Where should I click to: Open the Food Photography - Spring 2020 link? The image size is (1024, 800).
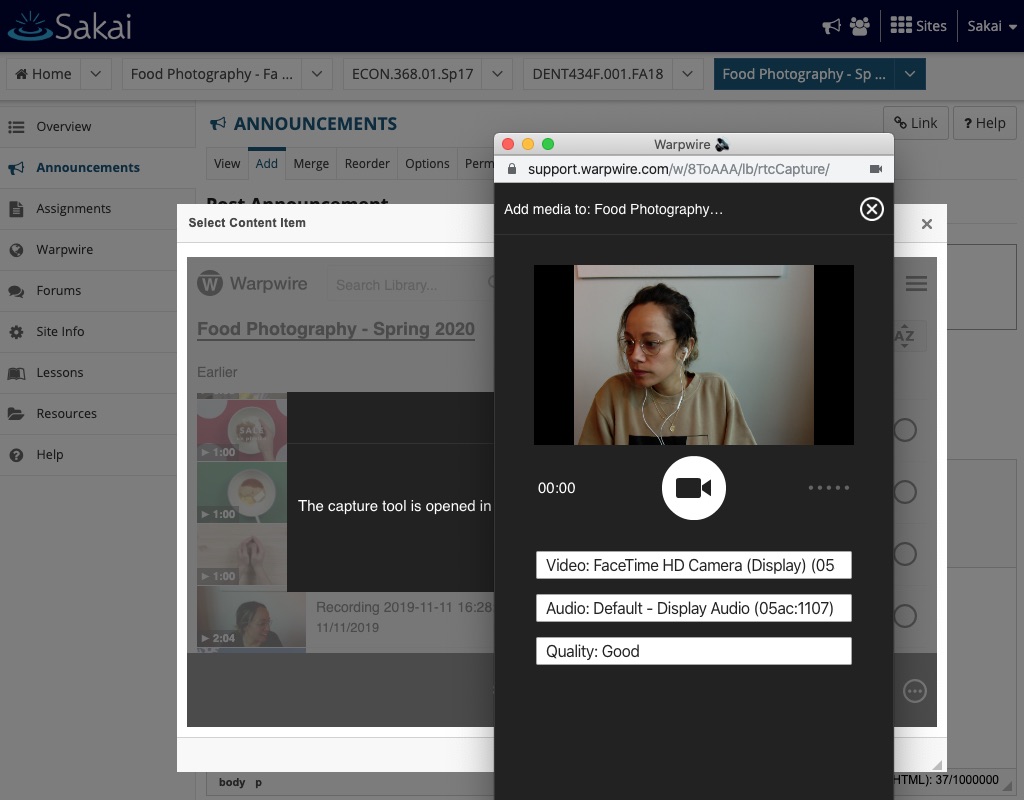pyautogui.click(x=336, y=328)
